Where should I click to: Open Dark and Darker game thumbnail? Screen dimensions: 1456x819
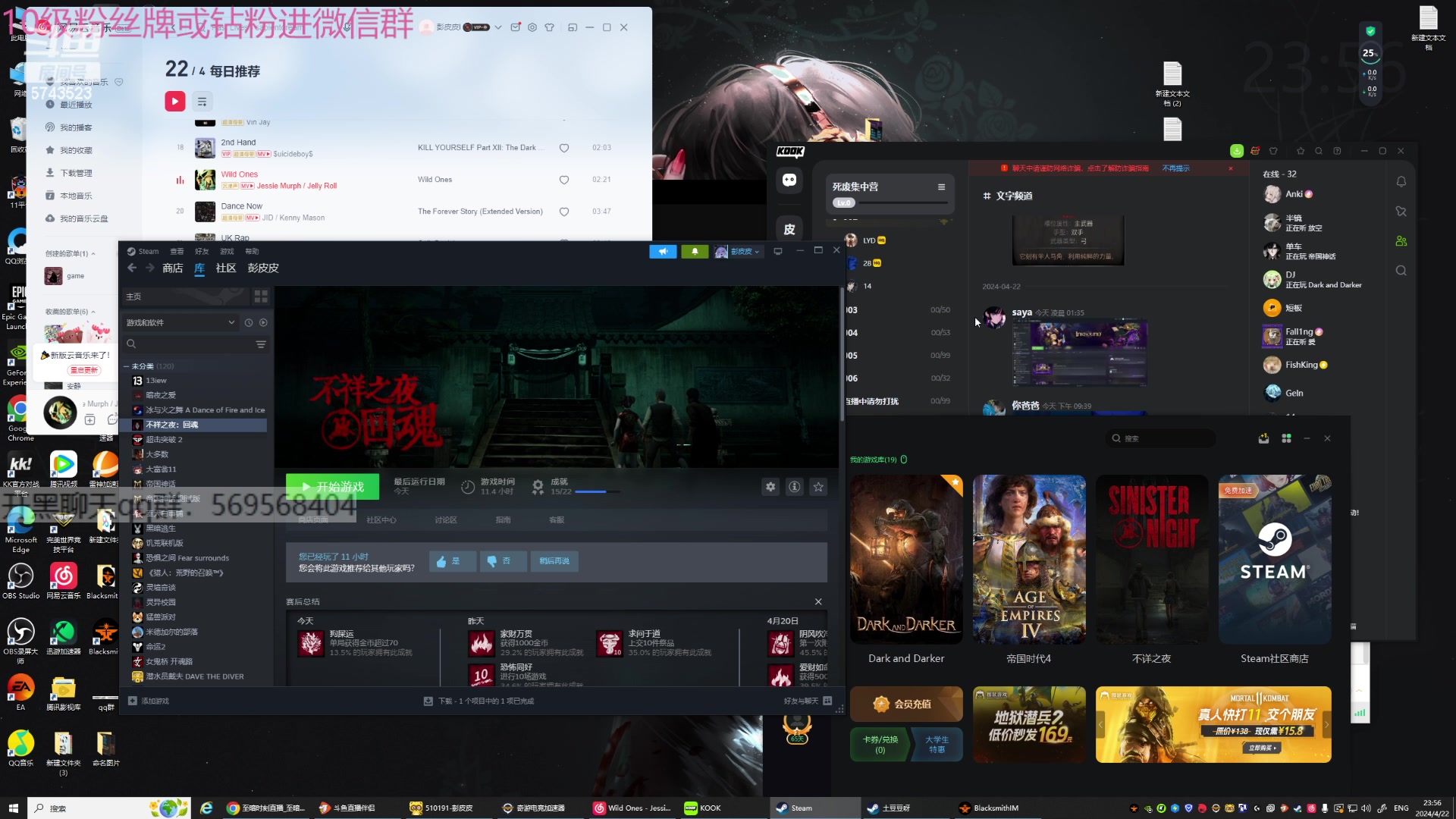coord(906,560)
